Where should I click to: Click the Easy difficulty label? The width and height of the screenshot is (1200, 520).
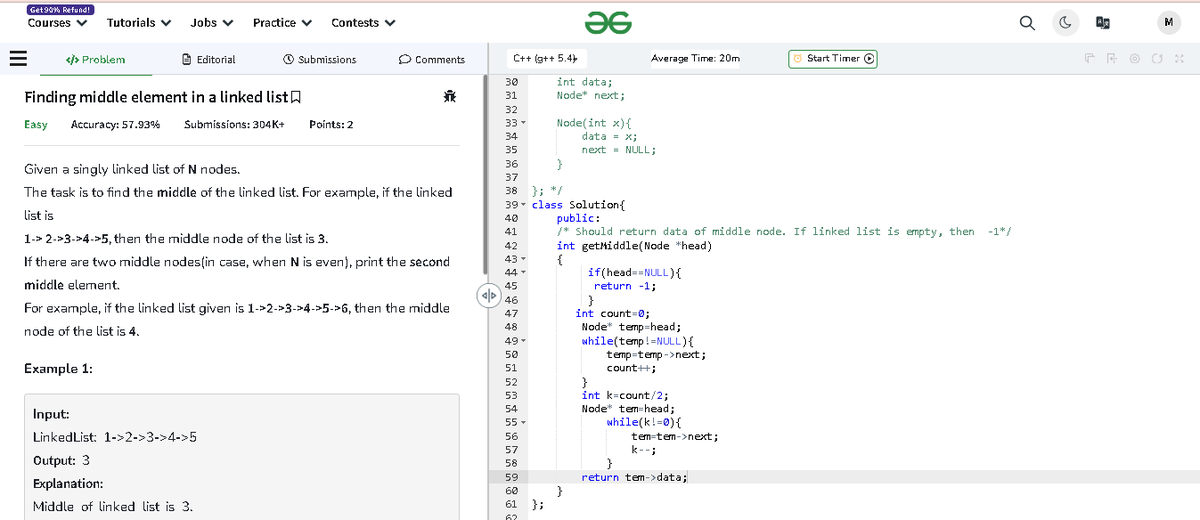click(35, 124)
